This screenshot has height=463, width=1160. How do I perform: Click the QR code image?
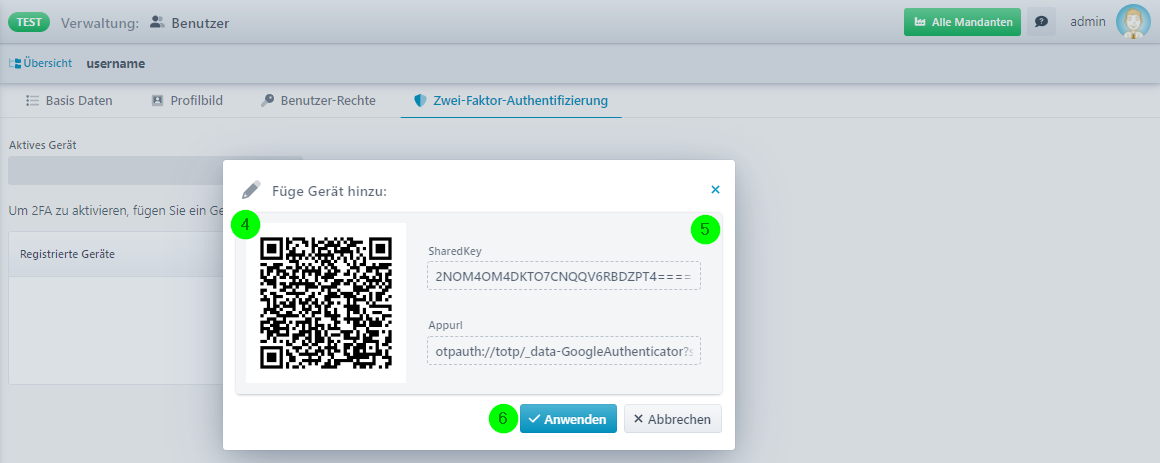click(x=326, y=303)
